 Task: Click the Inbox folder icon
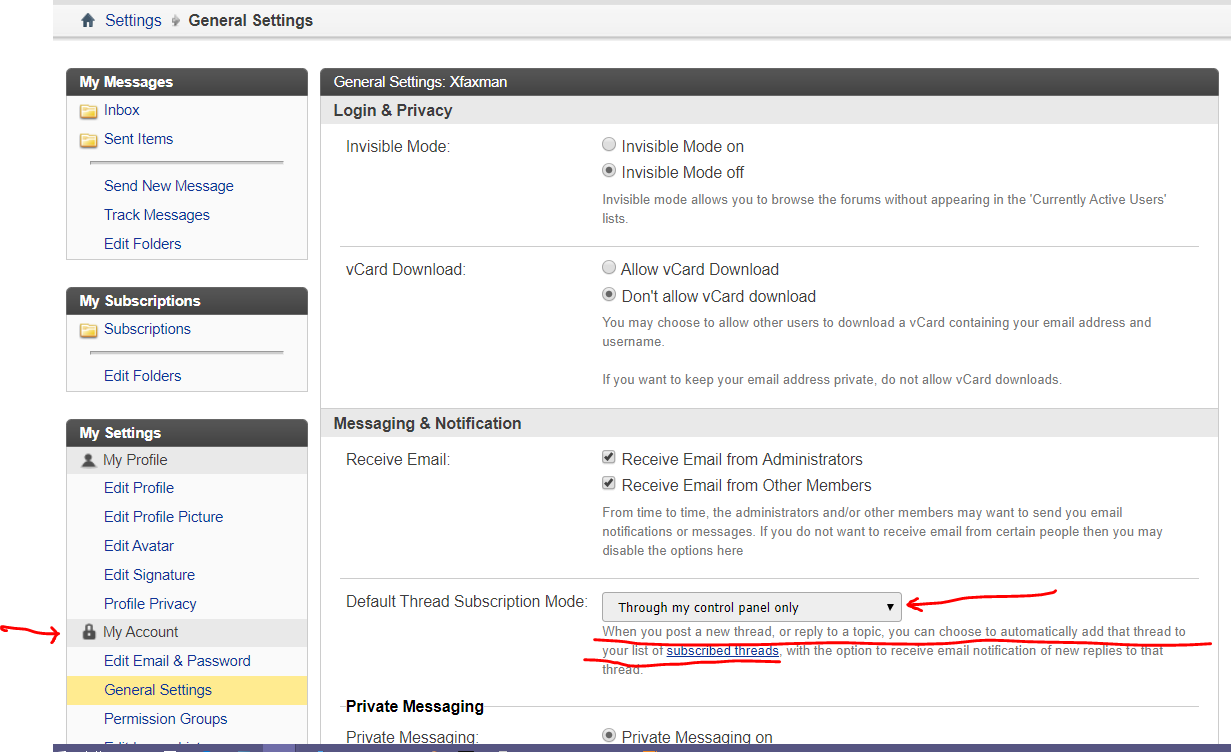(89, 111)
